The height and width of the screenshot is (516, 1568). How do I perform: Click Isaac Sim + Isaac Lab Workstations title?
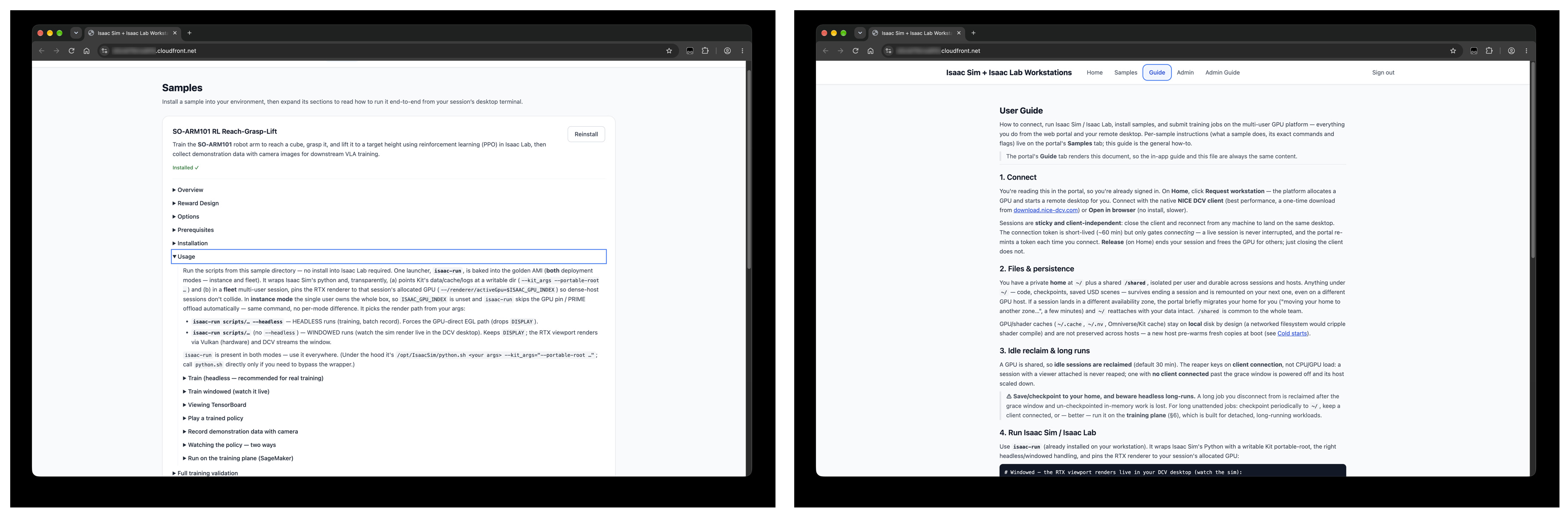click(1009, 72)
